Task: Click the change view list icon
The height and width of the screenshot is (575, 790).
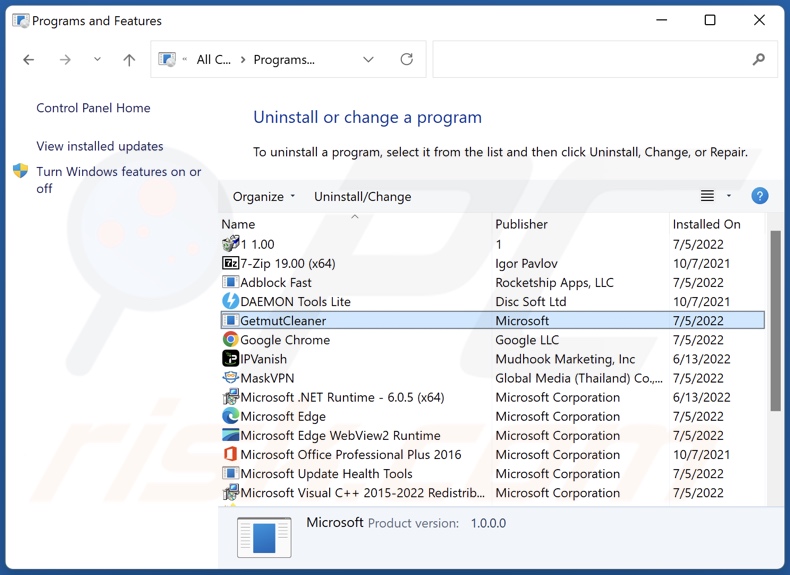Action: tap(707, 196)
